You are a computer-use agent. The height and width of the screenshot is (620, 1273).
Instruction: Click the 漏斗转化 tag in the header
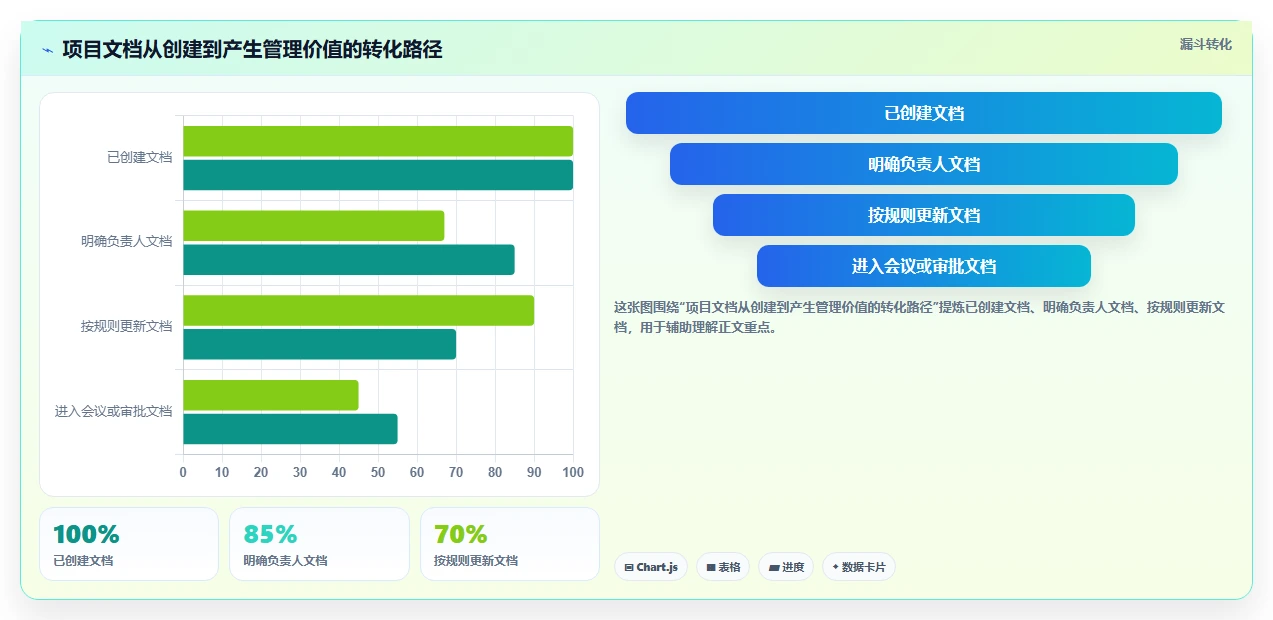(1205, 45)
